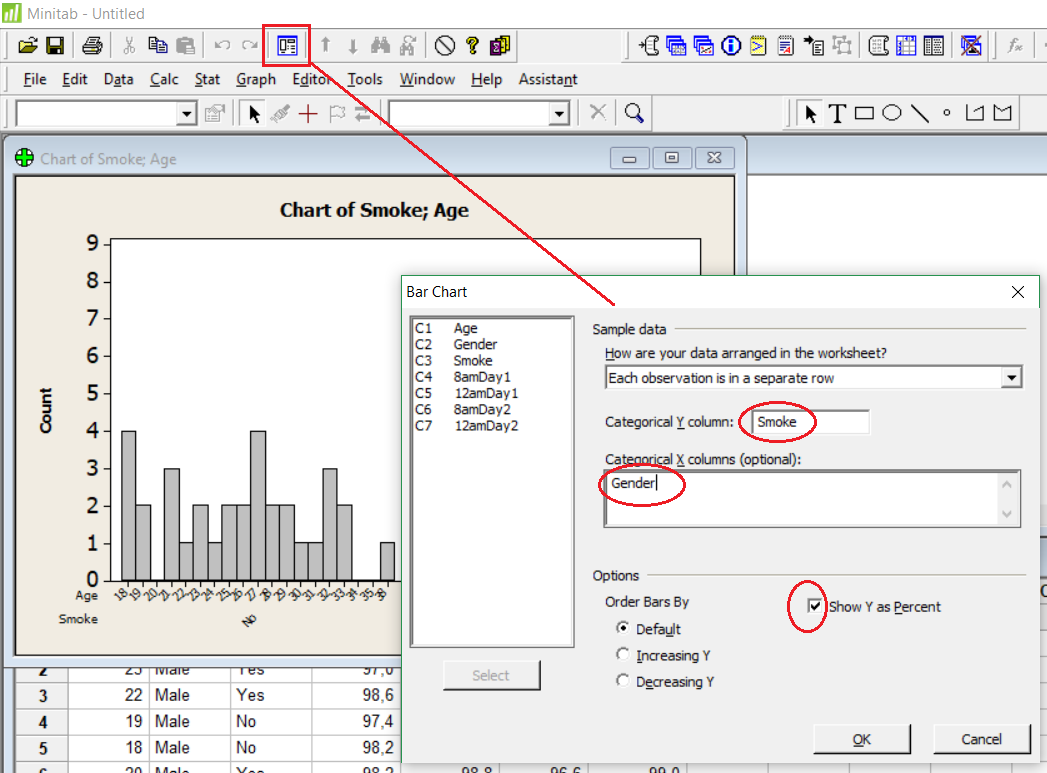Open Help with the question mark icon
Screen dimensions: 1047x773
click(472, 45)
